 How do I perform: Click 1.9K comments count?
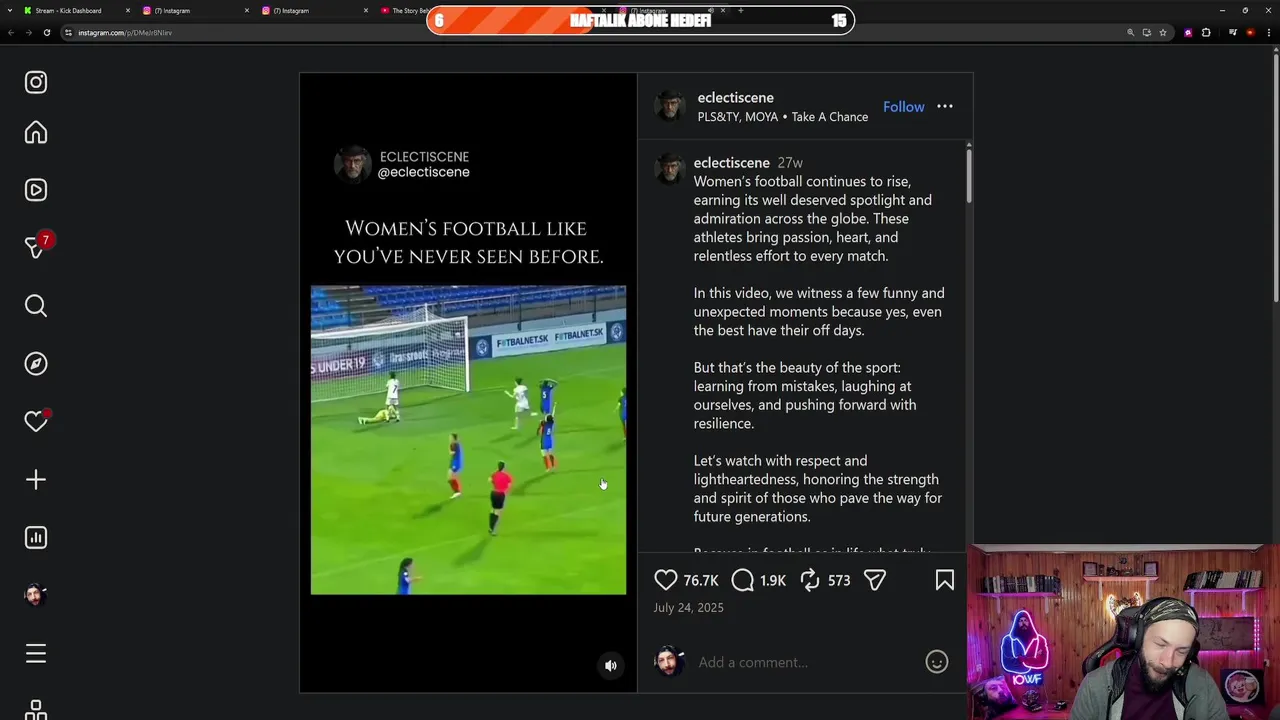(x=773, y=581)
